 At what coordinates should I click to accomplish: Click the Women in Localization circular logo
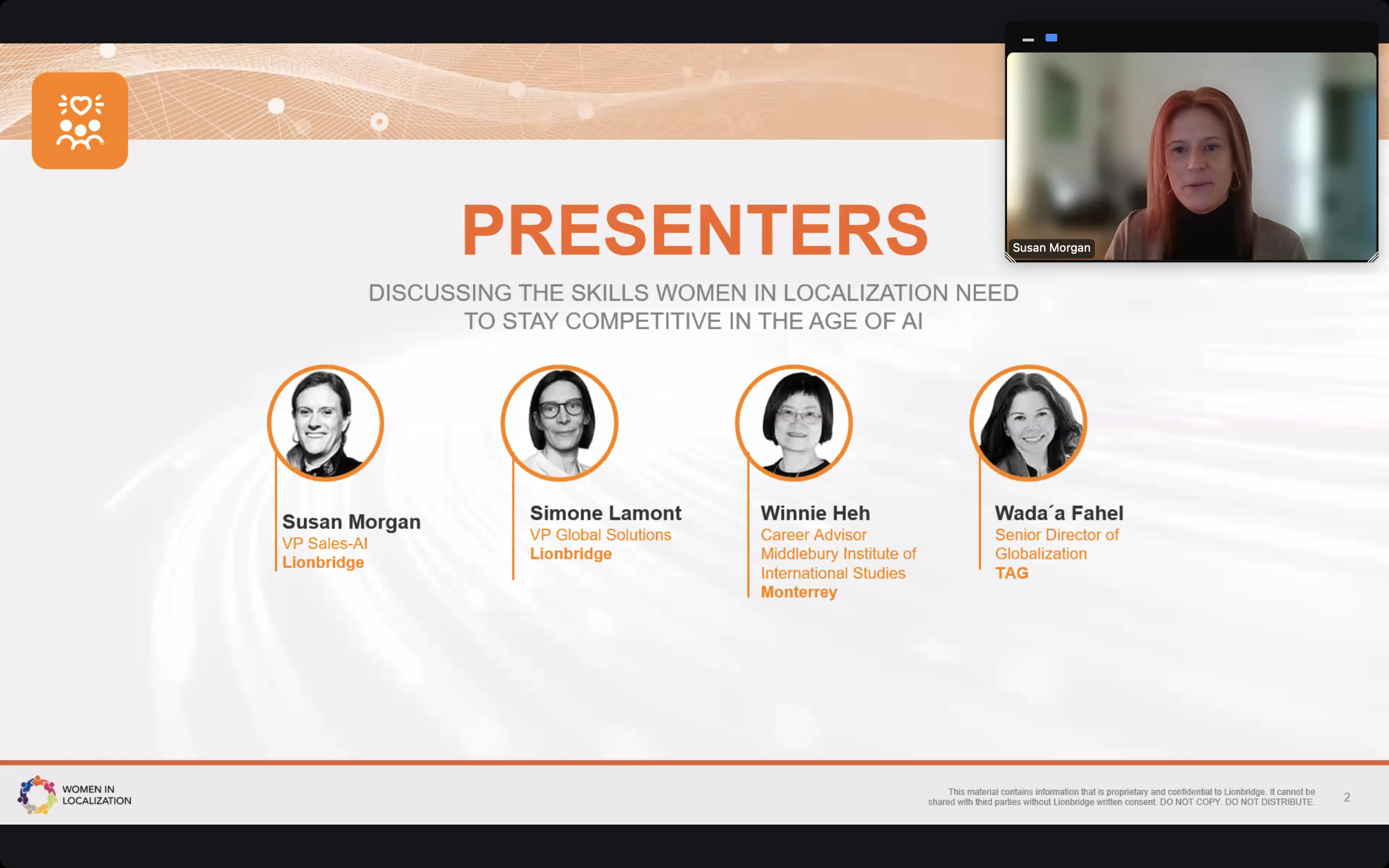[x=37, y=795]
